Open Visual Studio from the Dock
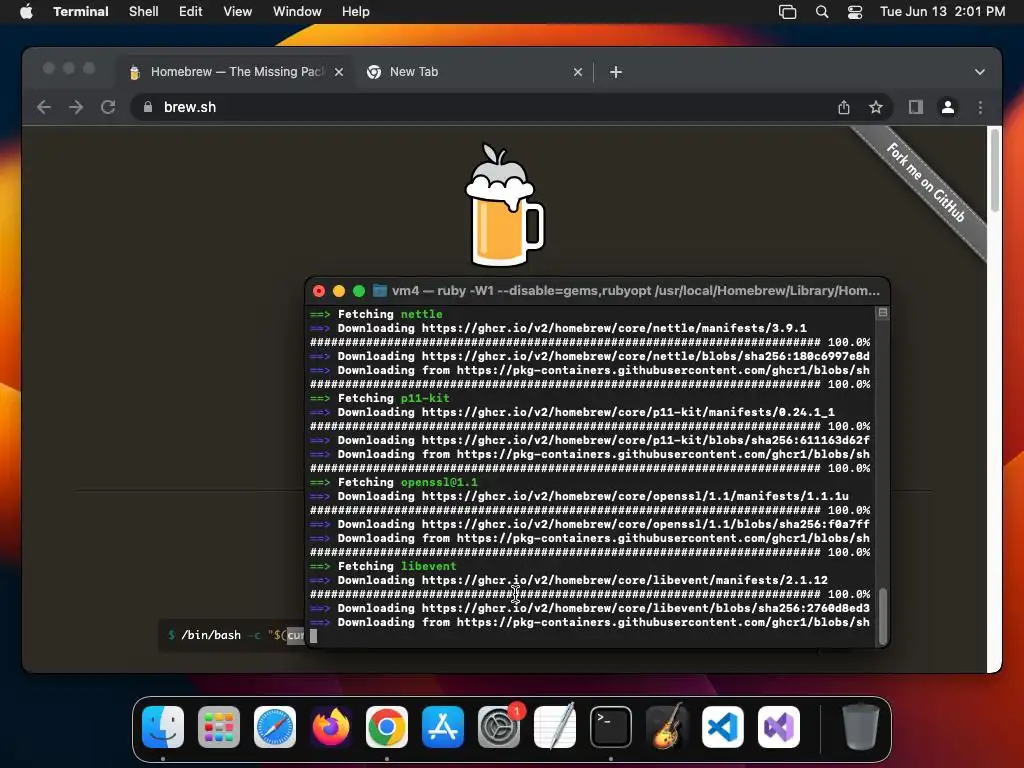This screenshot has width=1024, height=768. (778, 727)
